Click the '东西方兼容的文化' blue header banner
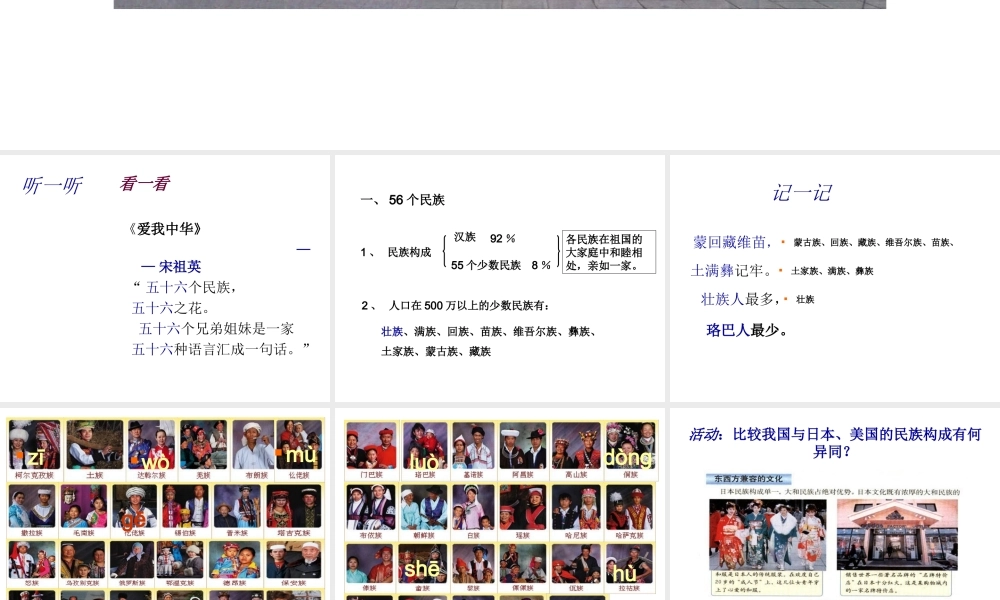The height and width of the screenshot is (600, 1000). tap(751, 479)
